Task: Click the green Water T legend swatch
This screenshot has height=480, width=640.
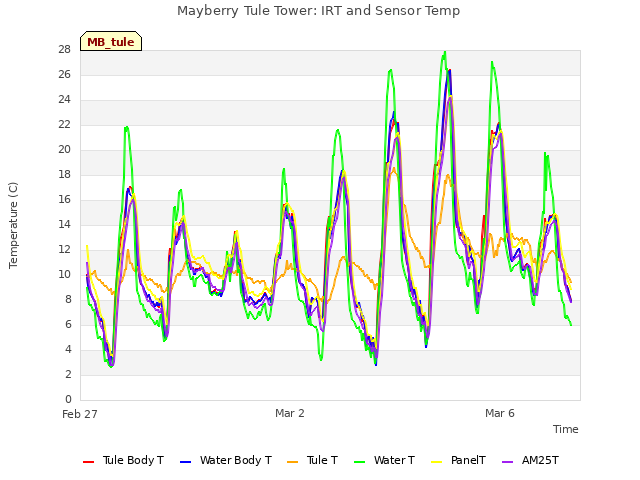Action: click(x=360, y=462)
